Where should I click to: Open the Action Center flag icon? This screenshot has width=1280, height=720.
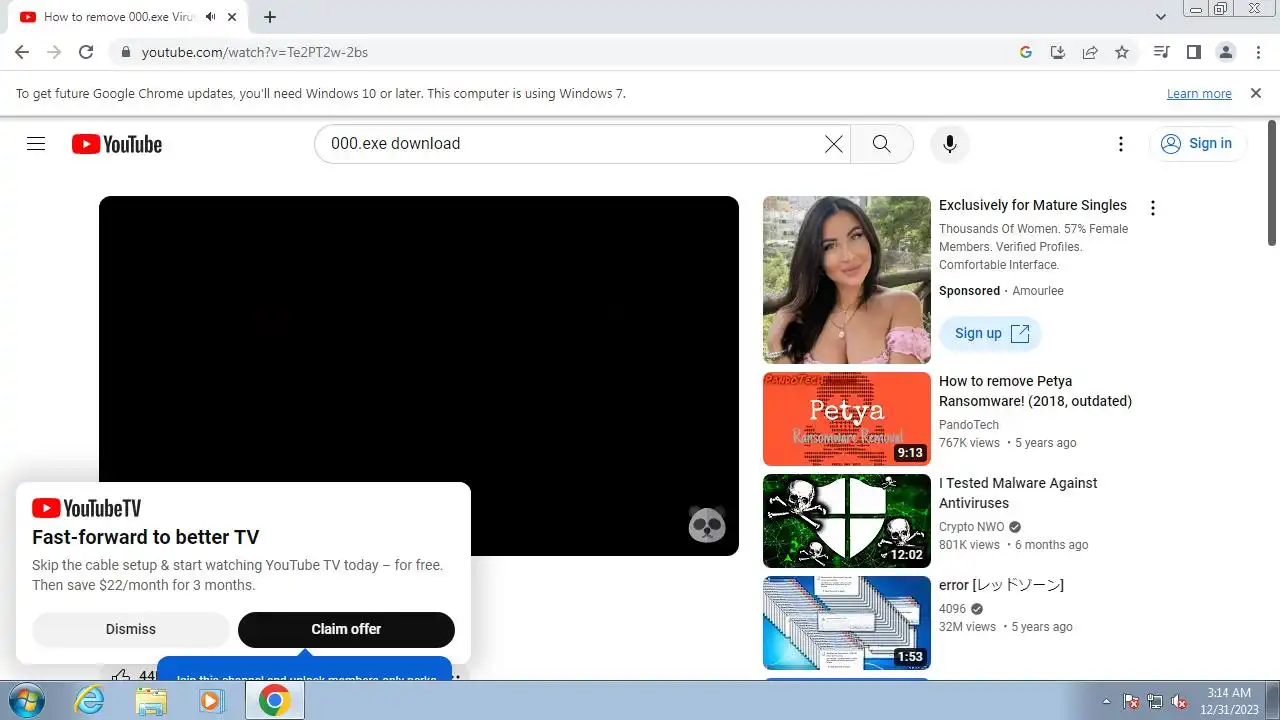tap(1131, 701)
